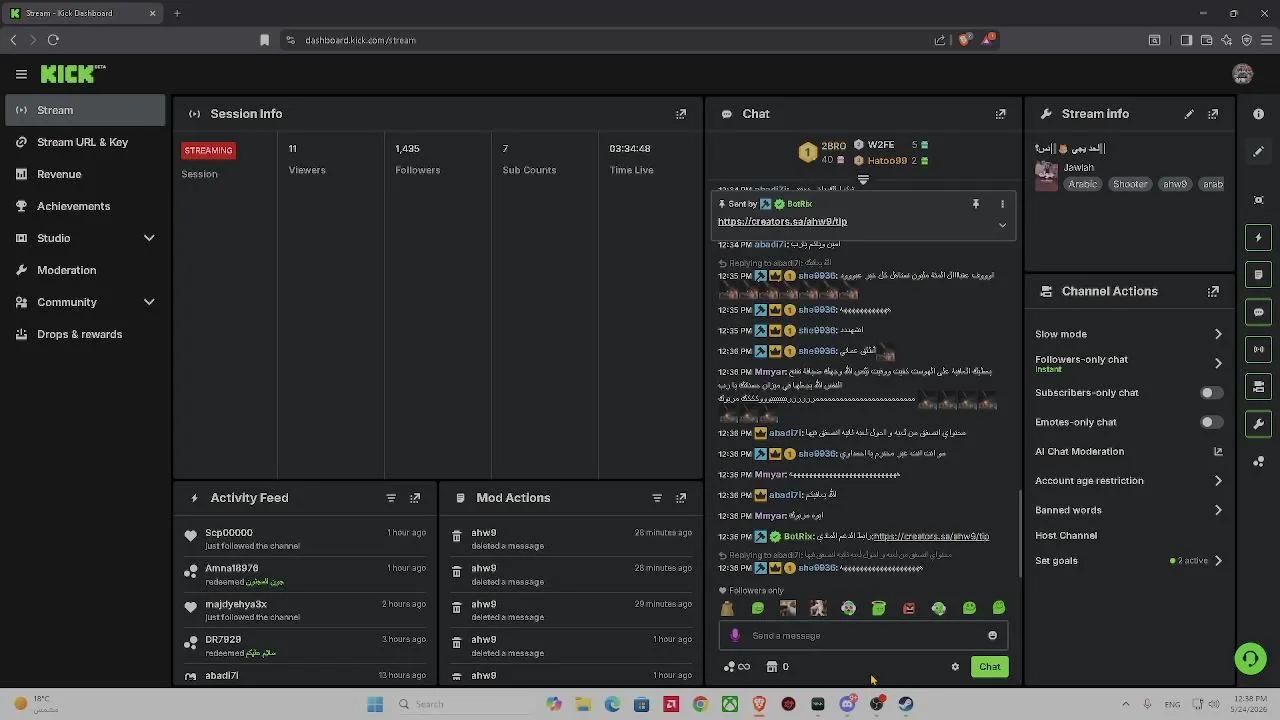Viewport: 1280px width, 720px height.
Task: Enable Emotes-only chat
Action: click(x=1211, y=422)
